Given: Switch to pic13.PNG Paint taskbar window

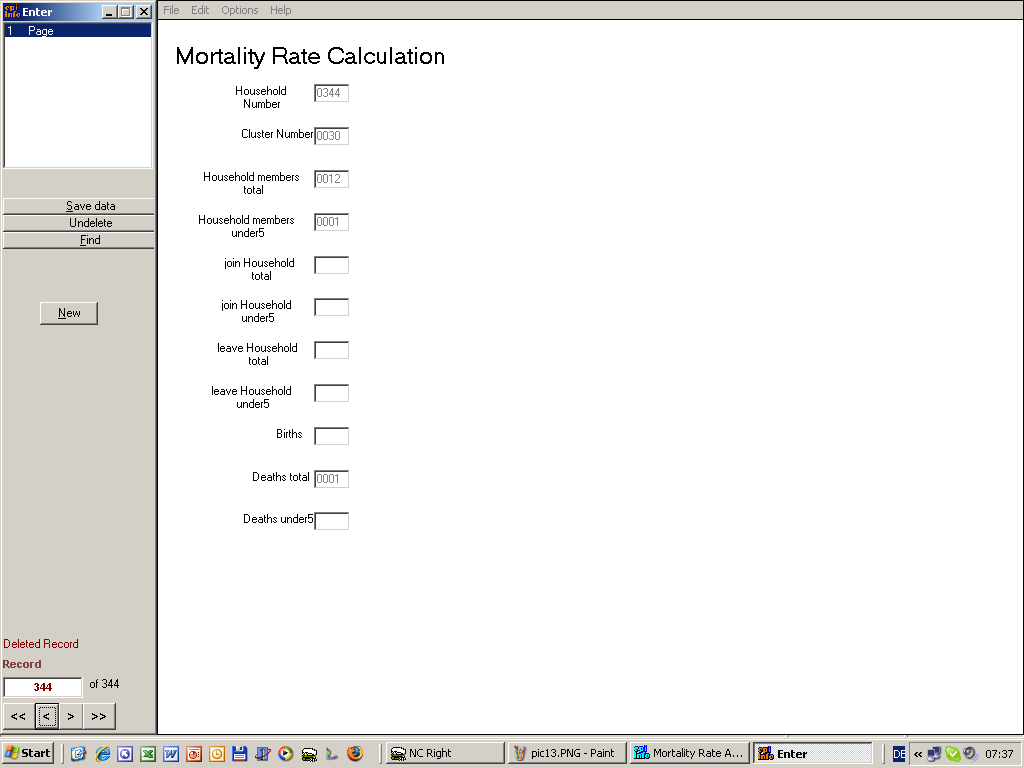Looking at the screenshot, I should 567,754.
